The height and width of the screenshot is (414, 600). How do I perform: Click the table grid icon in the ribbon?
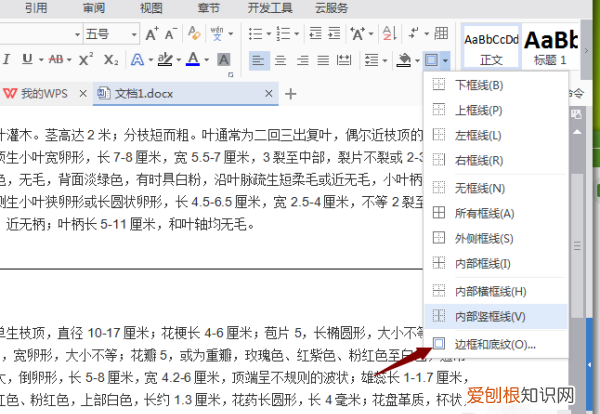tap(441, 34)
